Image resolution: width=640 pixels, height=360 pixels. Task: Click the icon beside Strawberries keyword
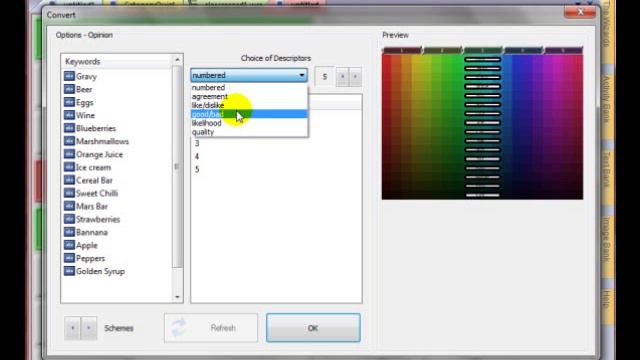point(69,219)
